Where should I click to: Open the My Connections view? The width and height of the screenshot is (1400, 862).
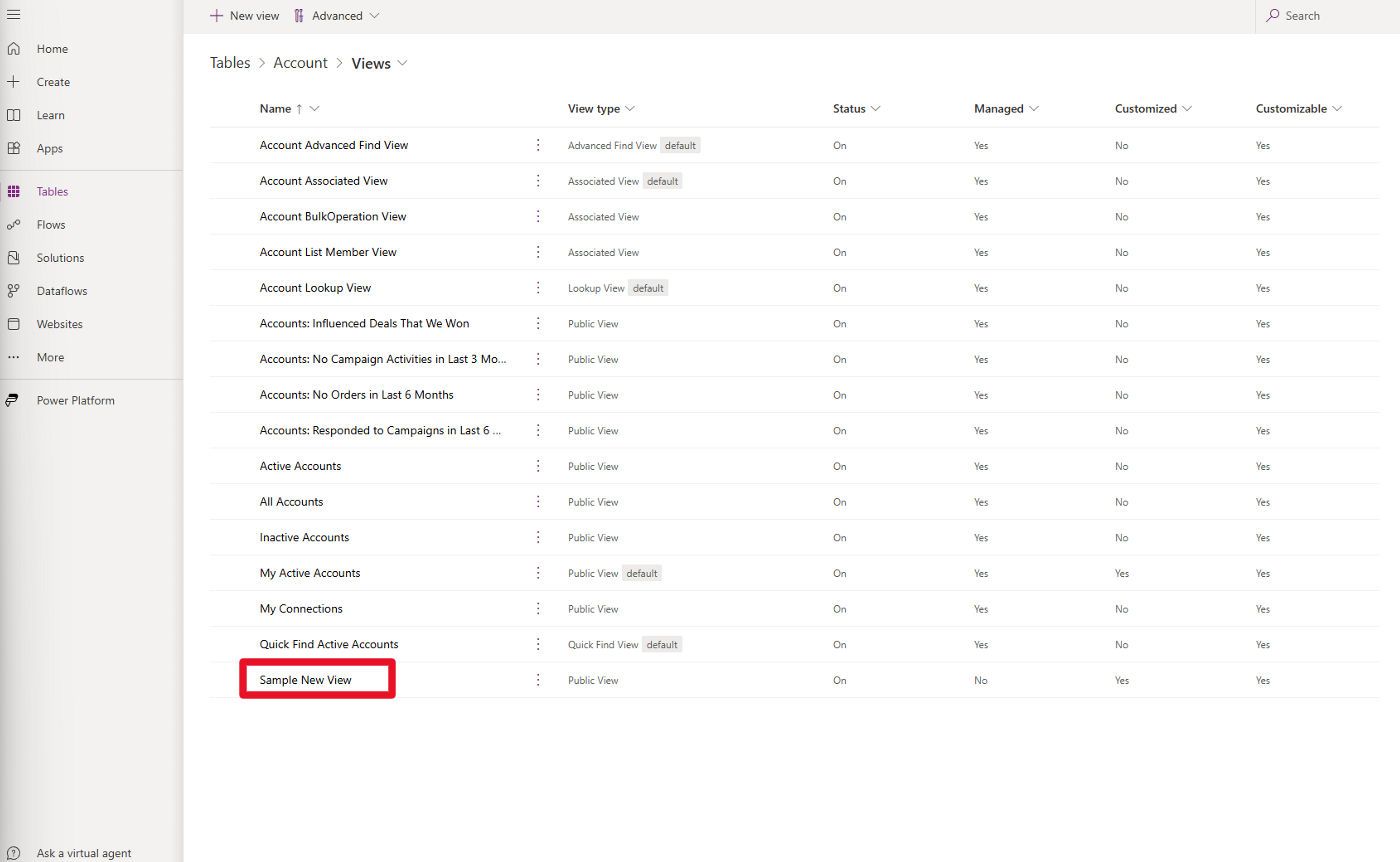(x=301, y=609)
